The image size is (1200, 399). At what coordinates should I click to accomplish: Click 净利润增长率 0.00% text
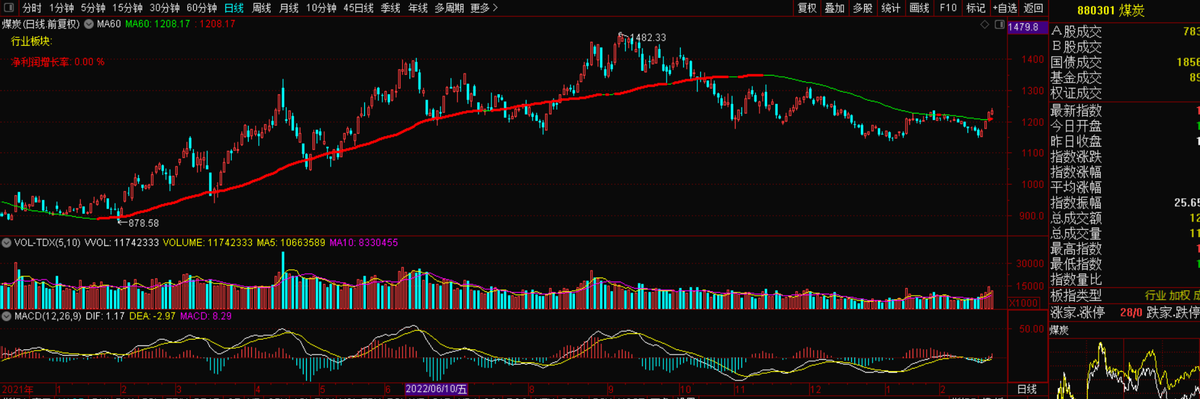[x=57, y=61]
